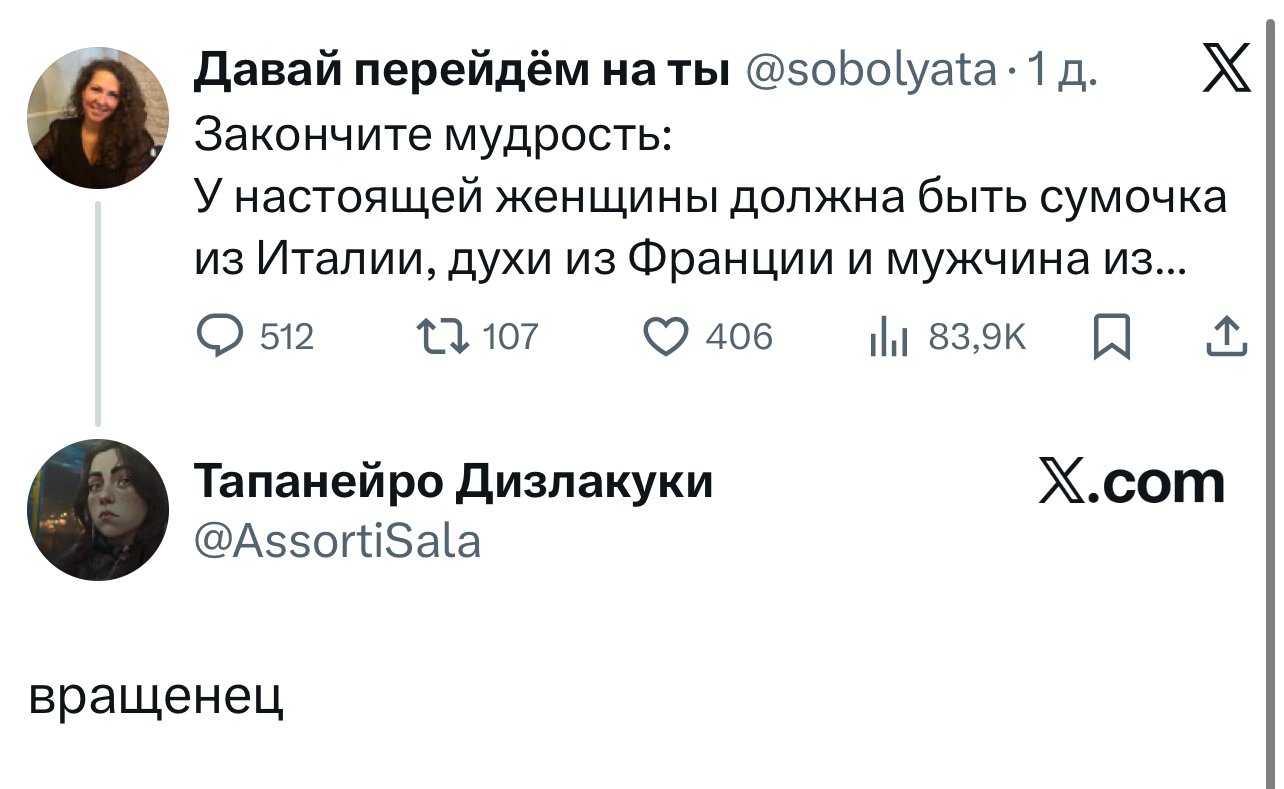Screen dimensions: 1284x789
Task: Open Тапанейро Дизлакуки's profile picture
Action: click(97, 509)
